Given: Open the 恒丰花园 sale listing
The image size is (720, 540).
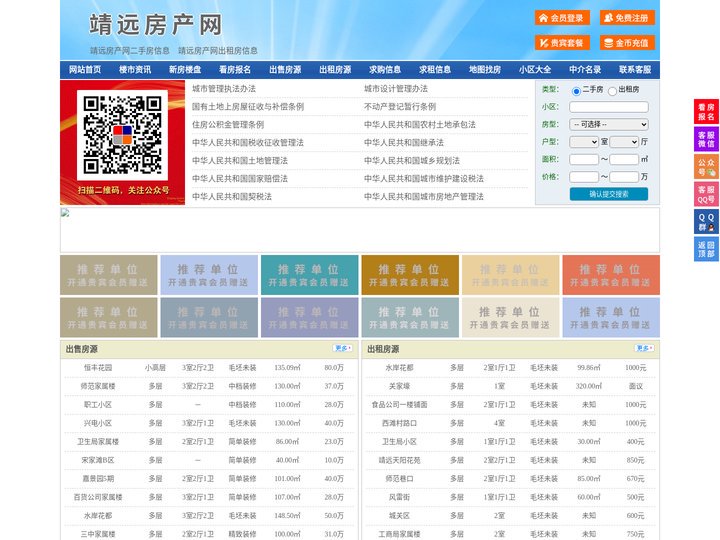Looking at the screenshot, I should 98,368.
